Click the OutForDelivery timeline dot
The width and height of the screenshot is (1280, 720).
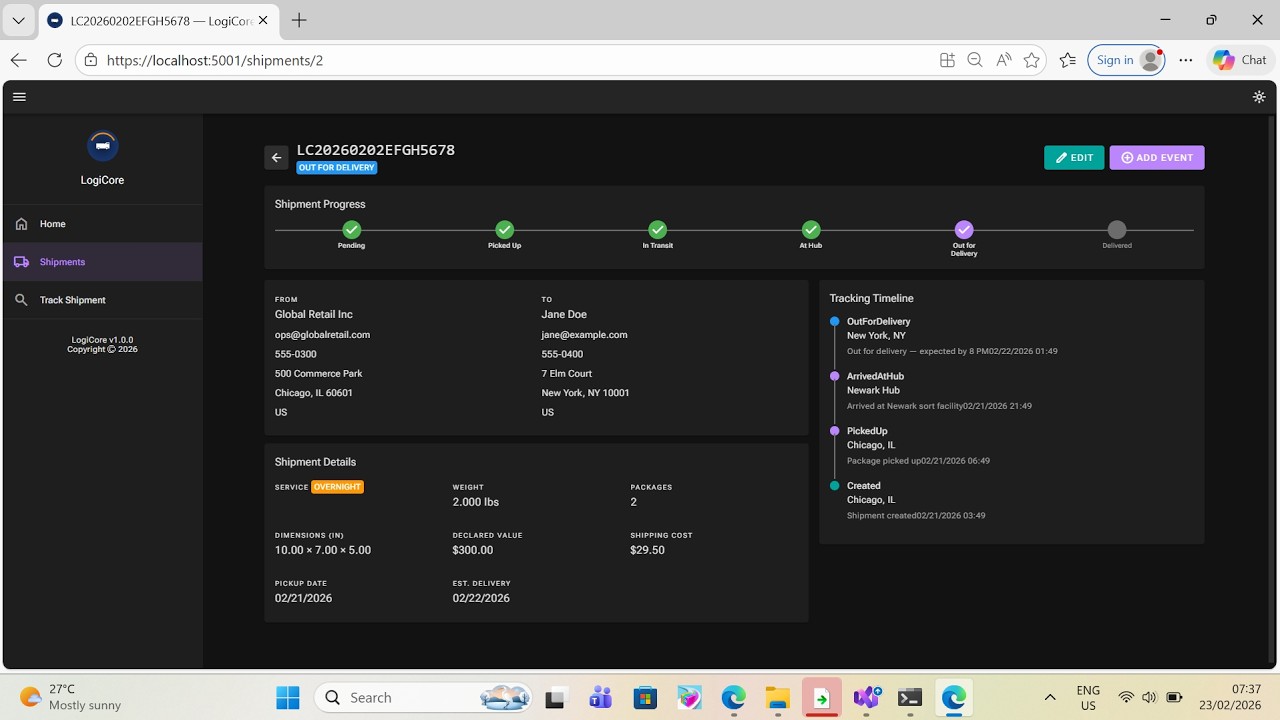835,322
